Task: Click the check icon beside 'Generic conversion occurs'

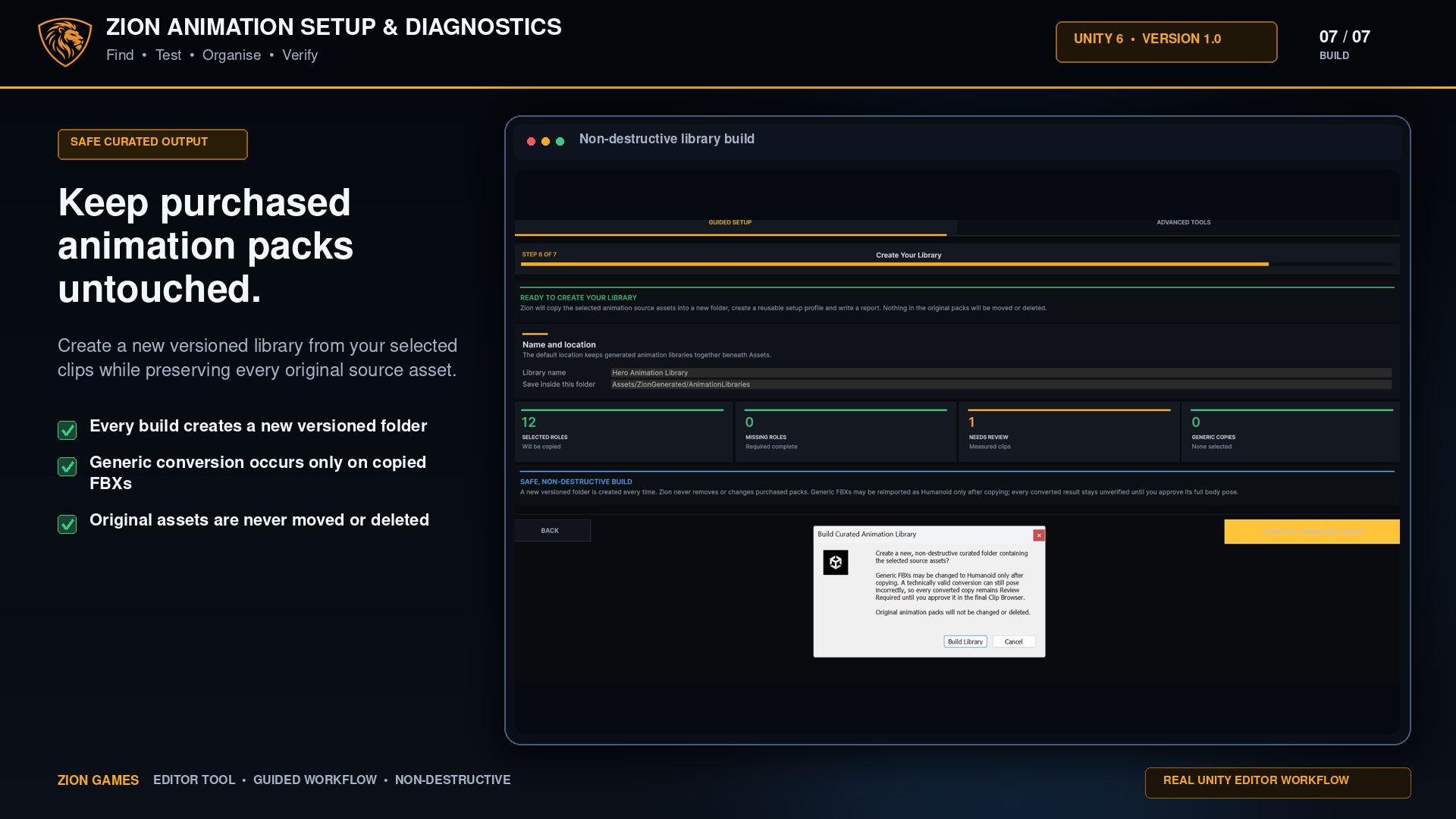Action: (x=67, y=466)
